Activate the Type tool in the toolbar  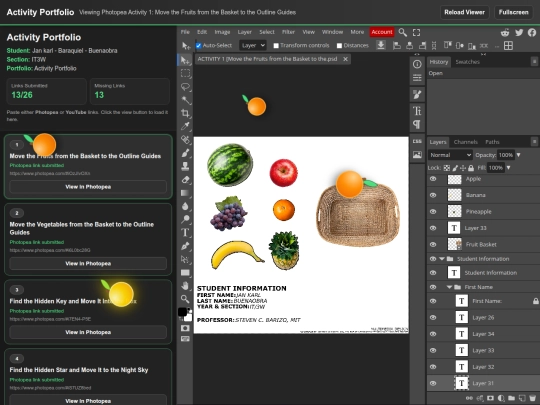[x=185, y=232]
